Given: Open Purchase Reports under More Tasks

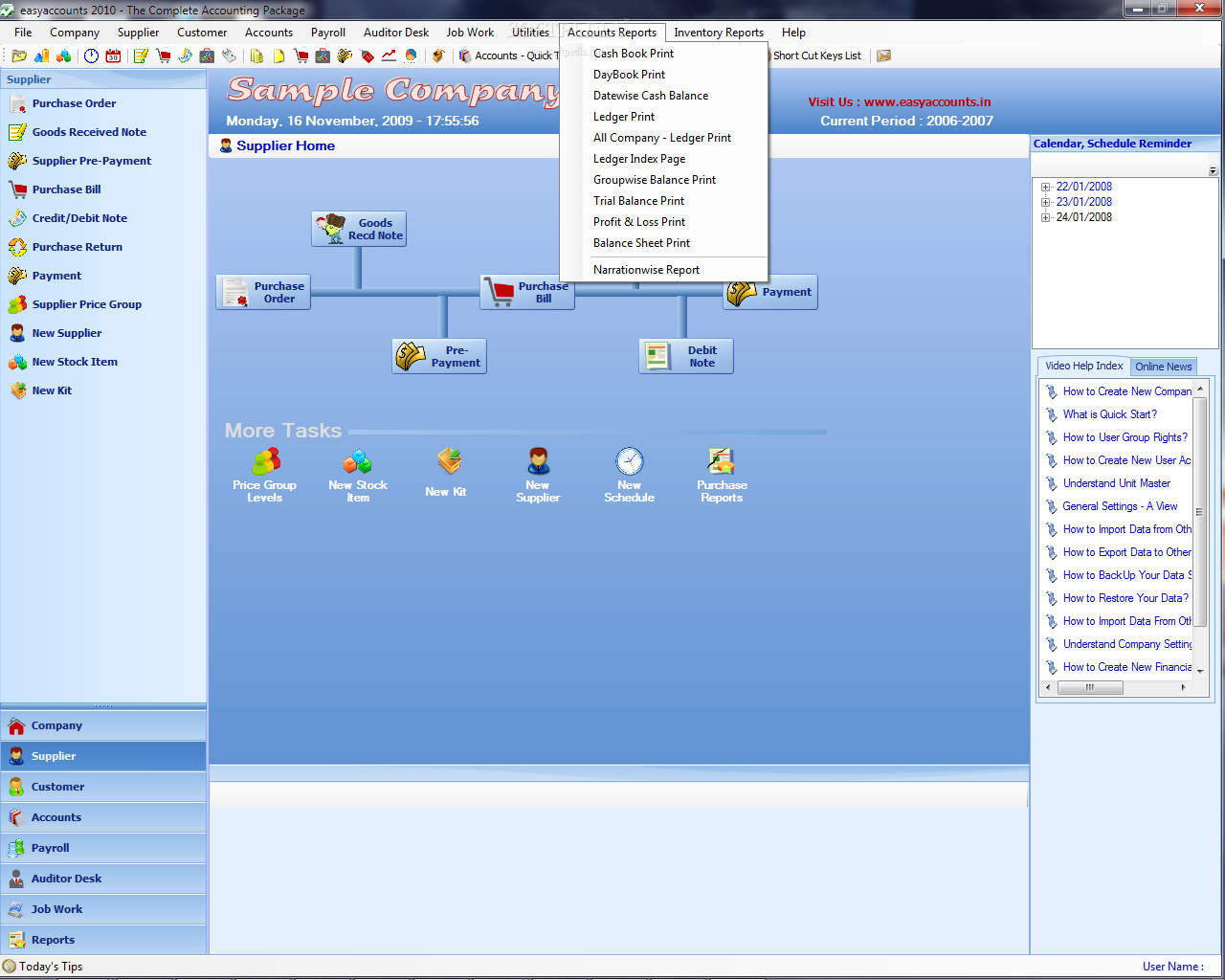Looking at the screenshot, I should [x=722, y=476].
